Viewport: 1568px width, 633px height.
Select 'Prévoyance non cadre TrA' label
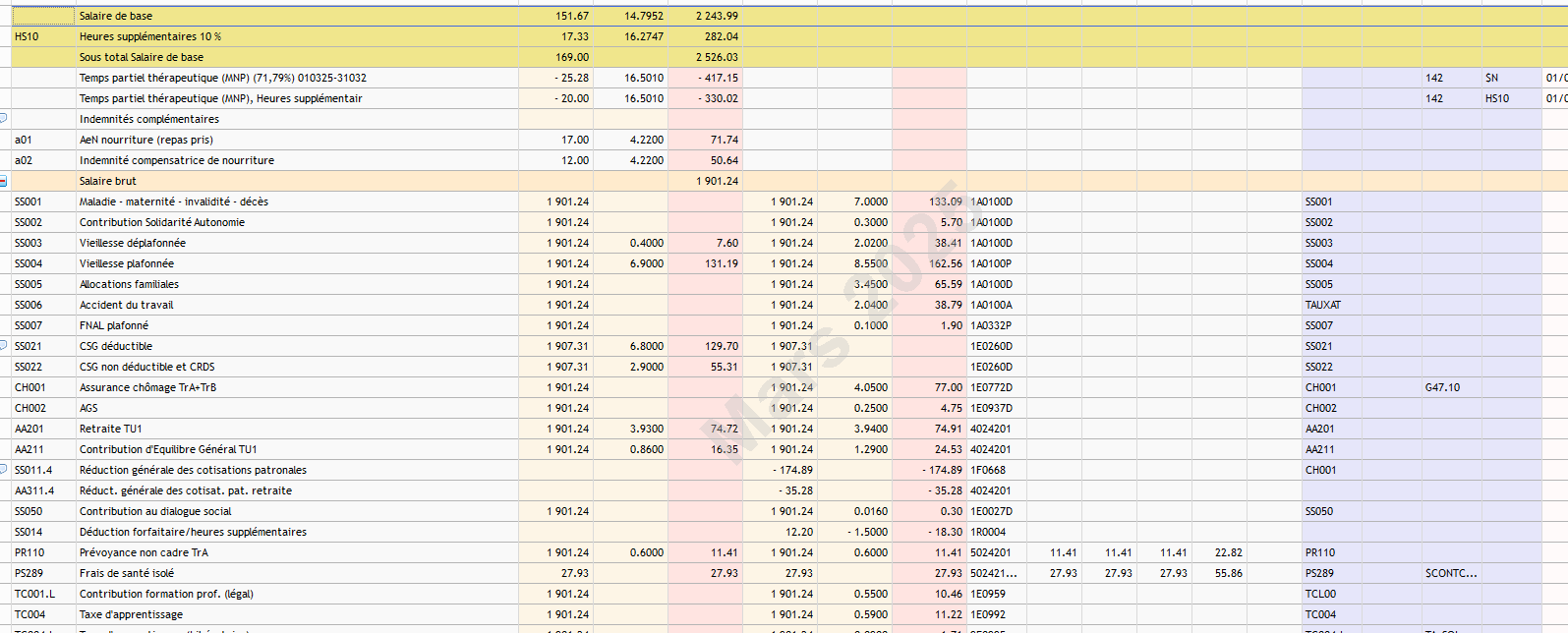point(144,552)
